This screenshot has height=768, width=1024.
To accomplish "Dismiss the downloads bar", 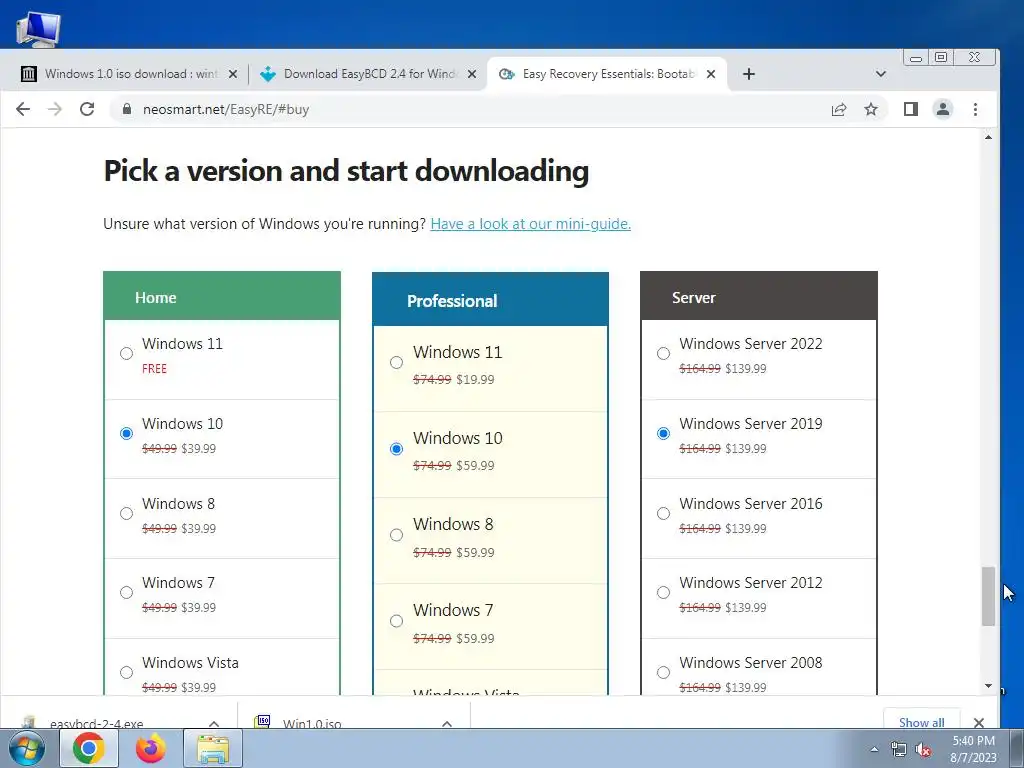I will (x=978, y=722).
